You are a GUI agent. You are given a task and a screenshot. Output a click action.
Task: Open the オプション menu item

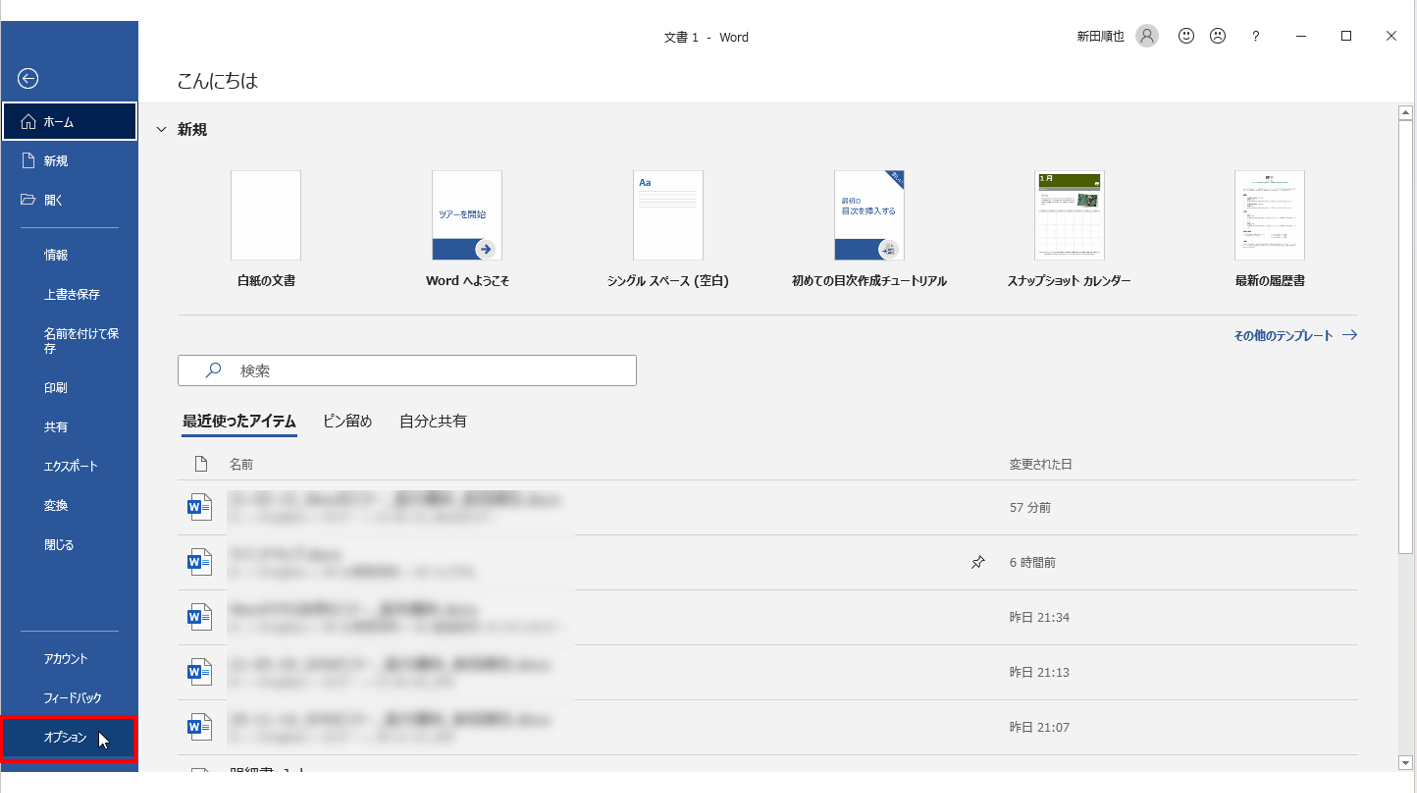pyautogui.click(x=66, y=738)
